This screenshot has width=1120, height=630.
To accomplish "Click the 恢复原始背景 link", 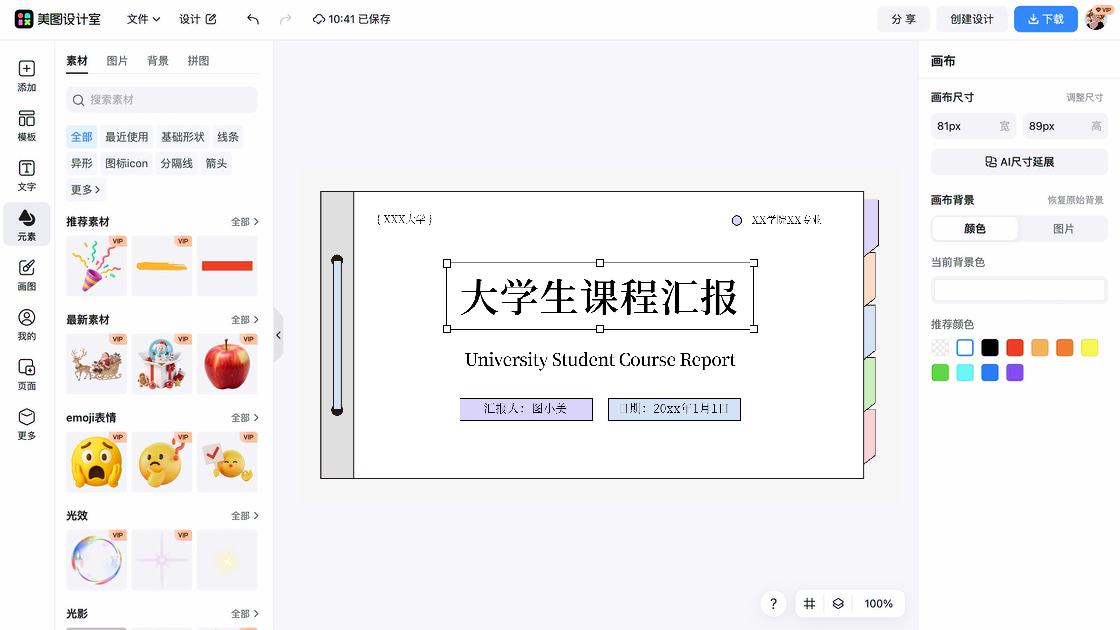I will [x=1075, y=201].
